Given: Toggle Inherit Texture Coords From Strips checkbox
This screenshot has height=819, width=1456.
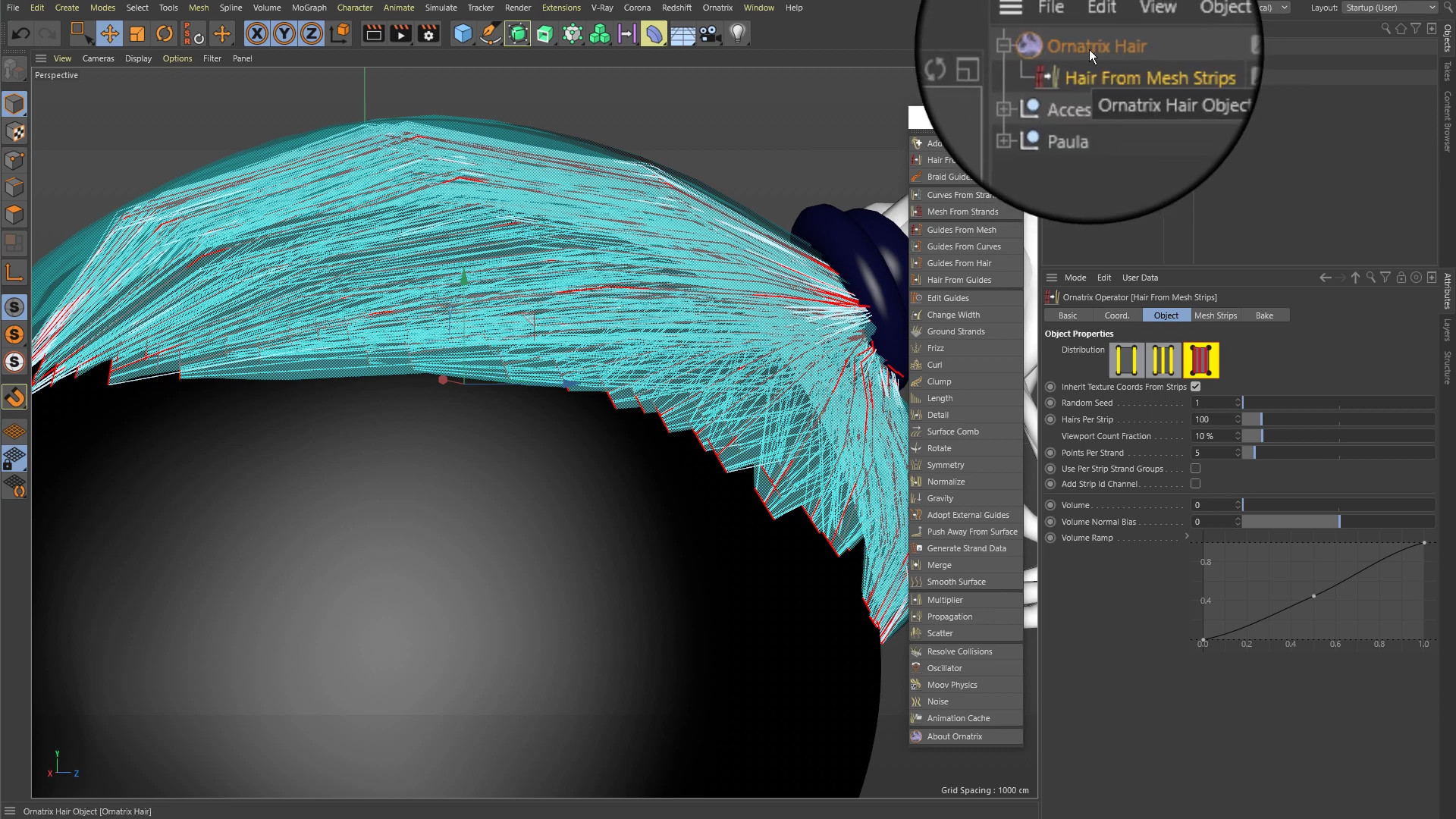Looking at the screenshot, I should [1196, 387].
